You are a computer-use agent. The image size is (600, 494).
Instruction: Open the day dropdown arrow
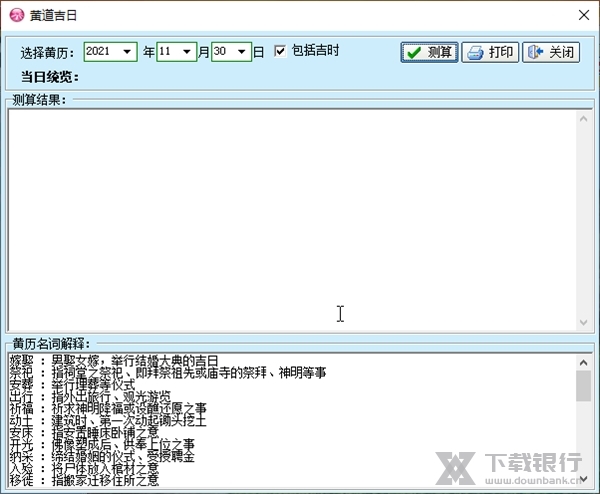[x=241, y=52]
